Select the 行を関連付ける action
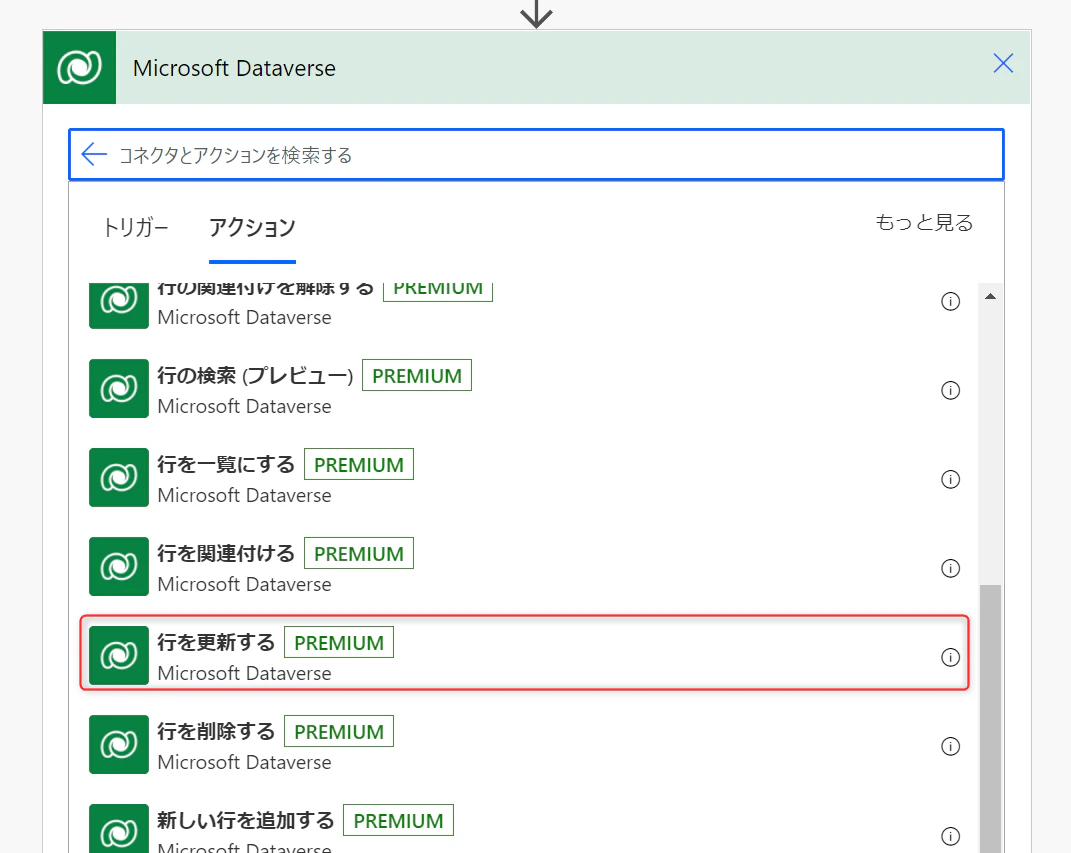Image resolution: width=1071 pixels, height=853 pixels. click(x=524, y=566)
